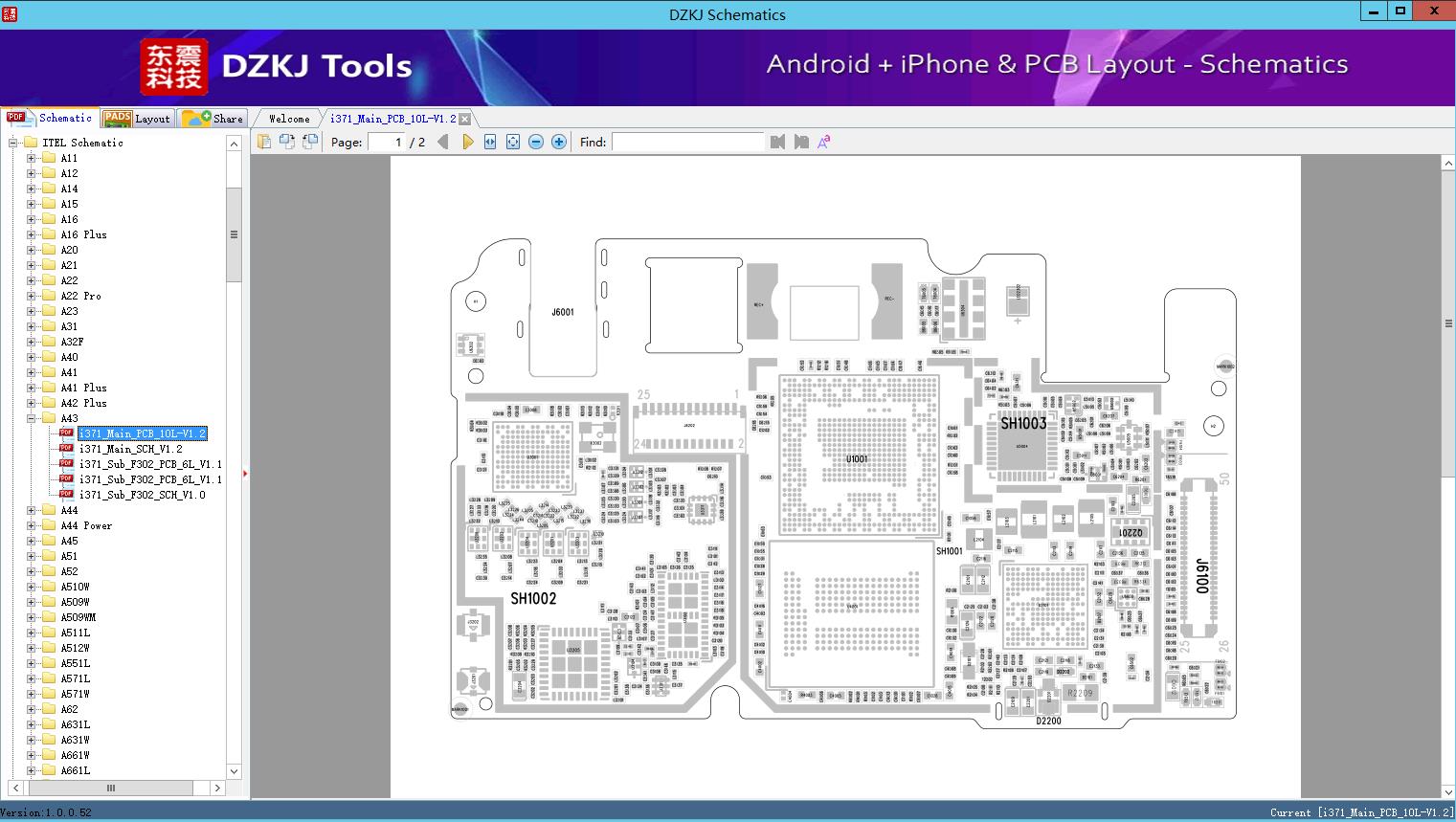1456x822 pixels.
Task: Zoom out with the minus icon
Action: tap(536, 142)
